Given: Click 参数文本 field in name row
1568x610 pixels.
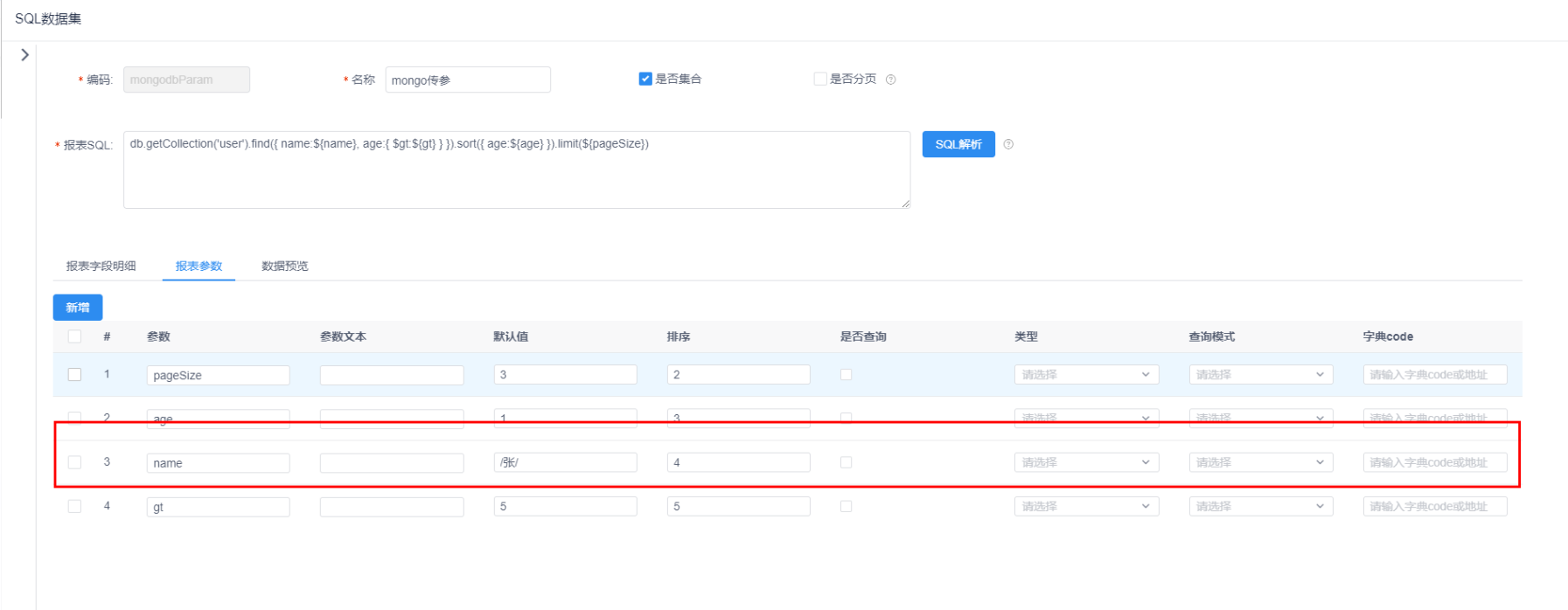Looking at the screenshot, I should pos(392,462).
